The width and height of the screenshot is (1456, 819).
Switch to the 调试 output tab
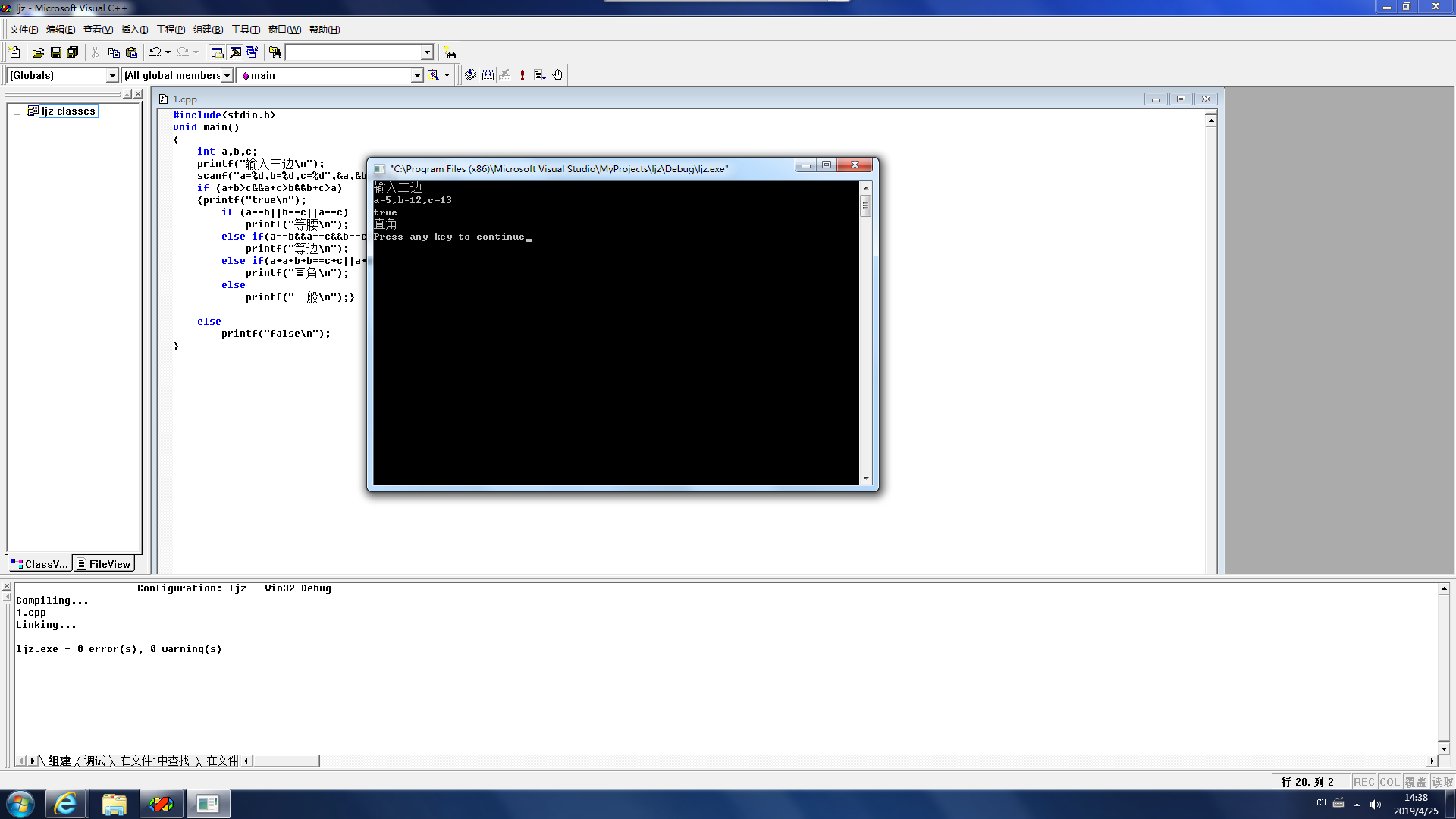pyautogui.click(x=95, y=761)
